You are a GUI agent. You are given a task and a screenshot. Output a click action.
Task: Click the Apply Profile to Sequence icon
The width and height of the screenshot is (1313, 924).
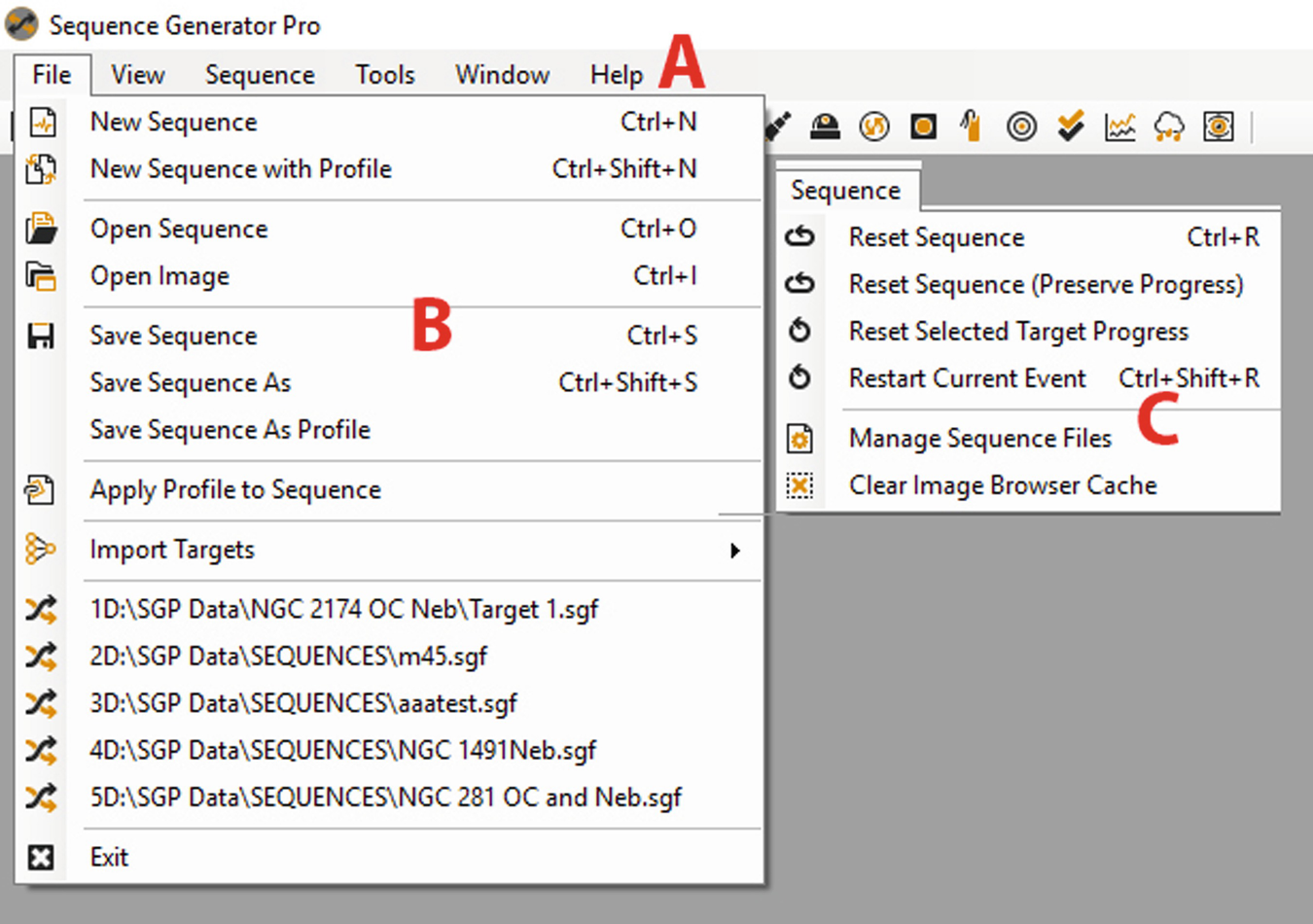[x=40, y=489]
